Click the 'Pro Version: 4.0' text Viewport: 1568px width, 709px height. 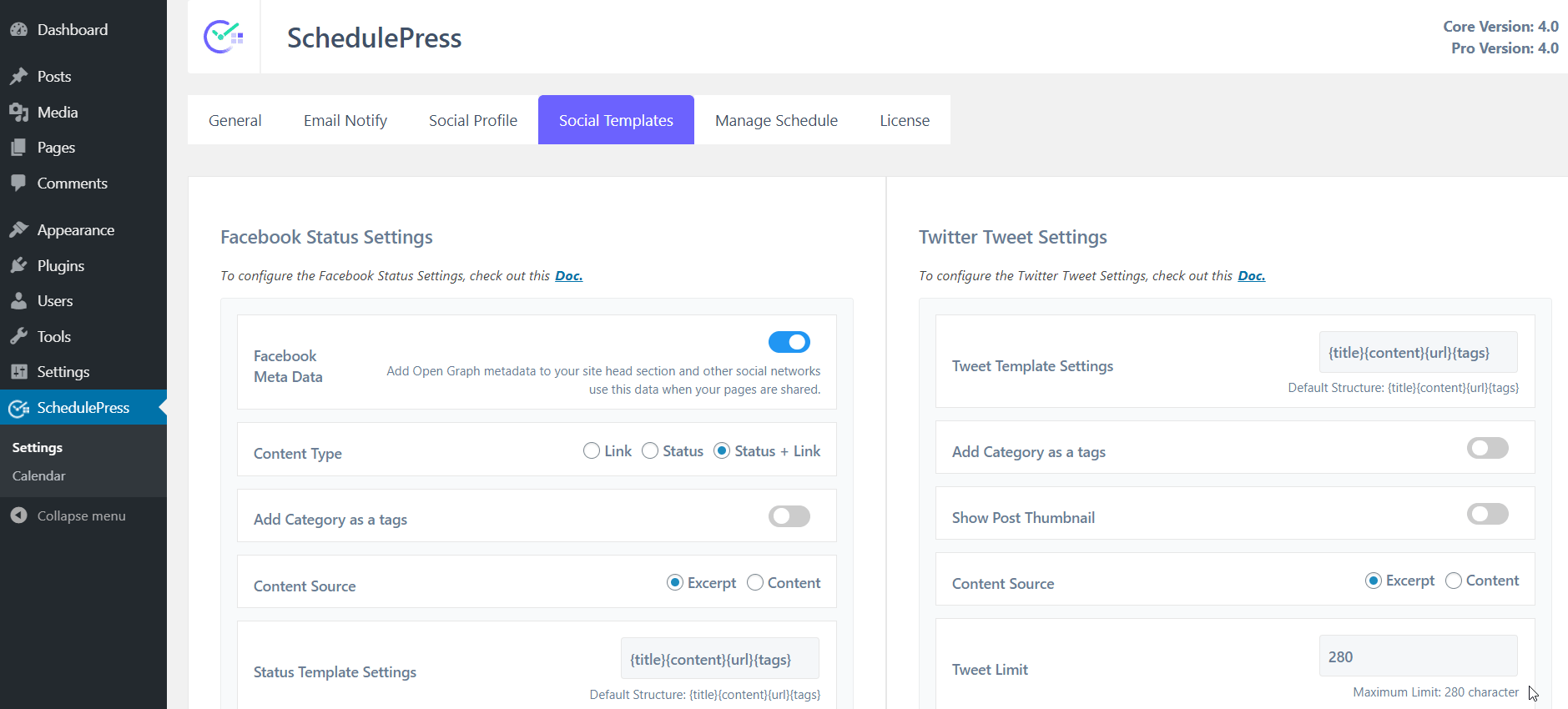[x=1505, y=48]
